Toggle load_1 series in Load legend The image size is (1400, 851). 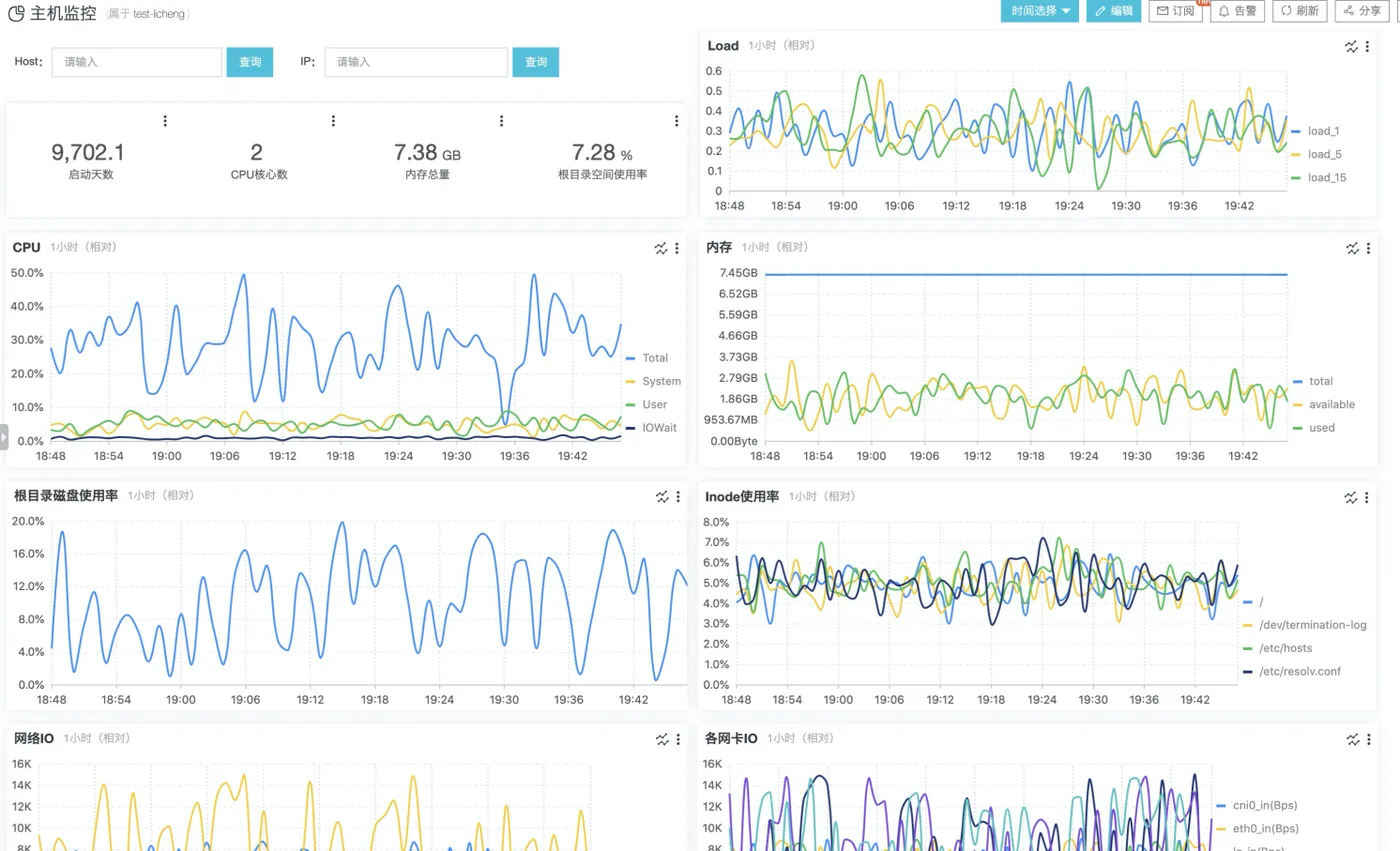(1316, 131)
